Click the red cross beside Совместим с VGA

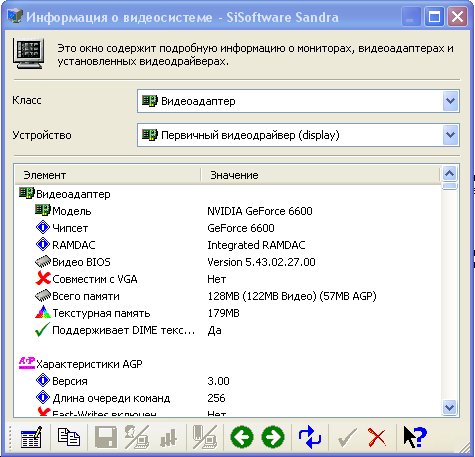pyautogui.click(x=43, y=278)
